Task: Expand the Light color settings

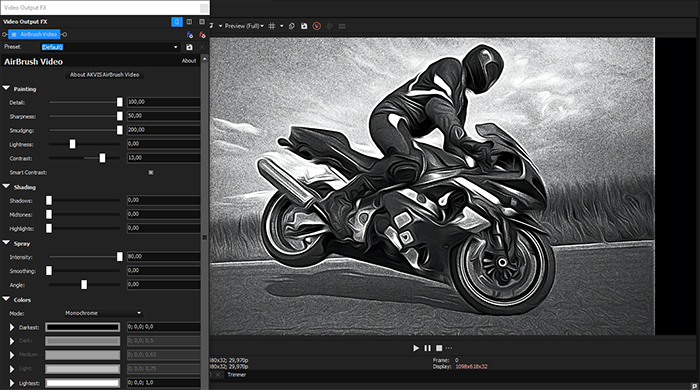Action: point(12,369)
